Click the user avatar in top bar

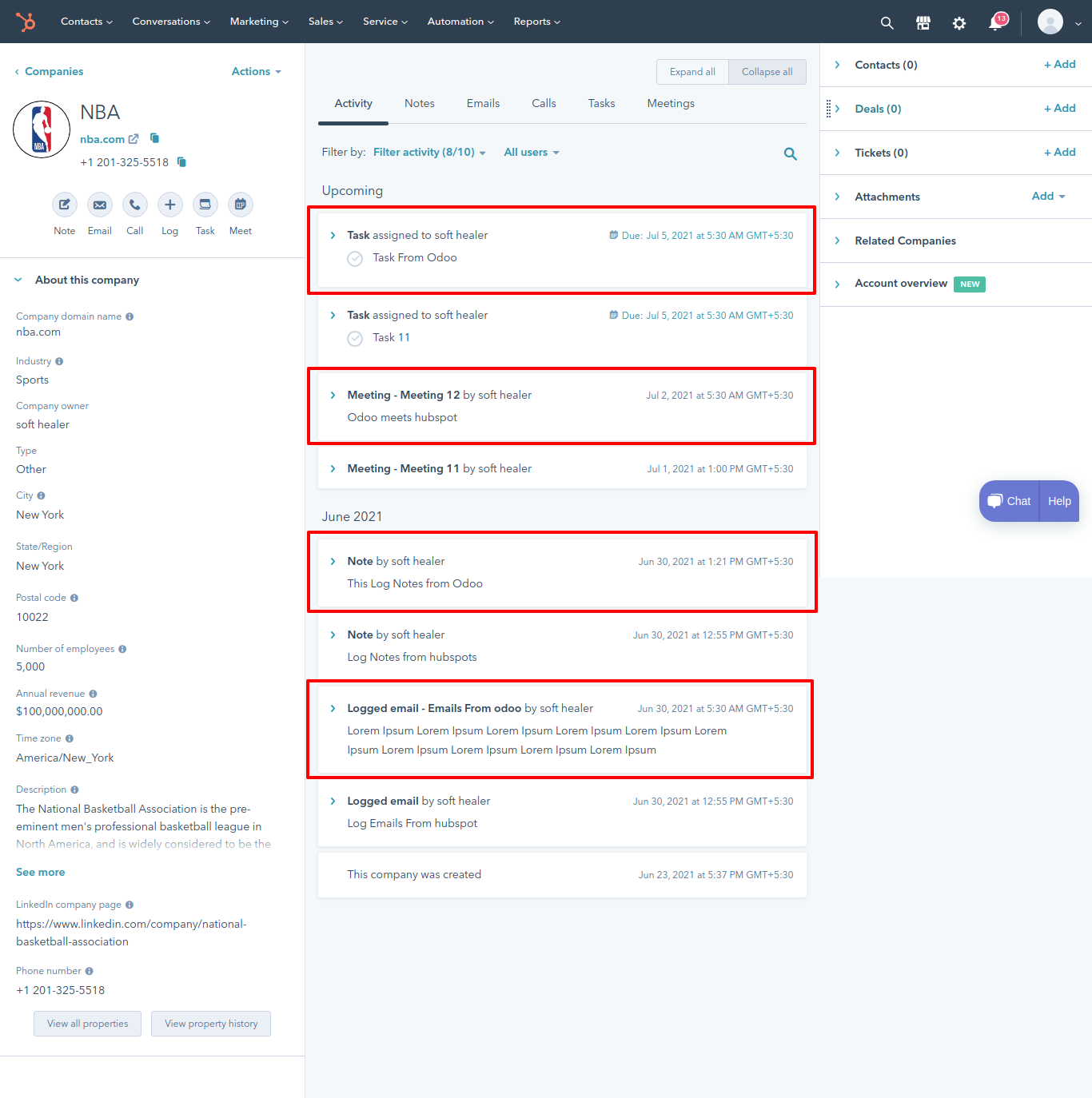(x=1050, y=22)
